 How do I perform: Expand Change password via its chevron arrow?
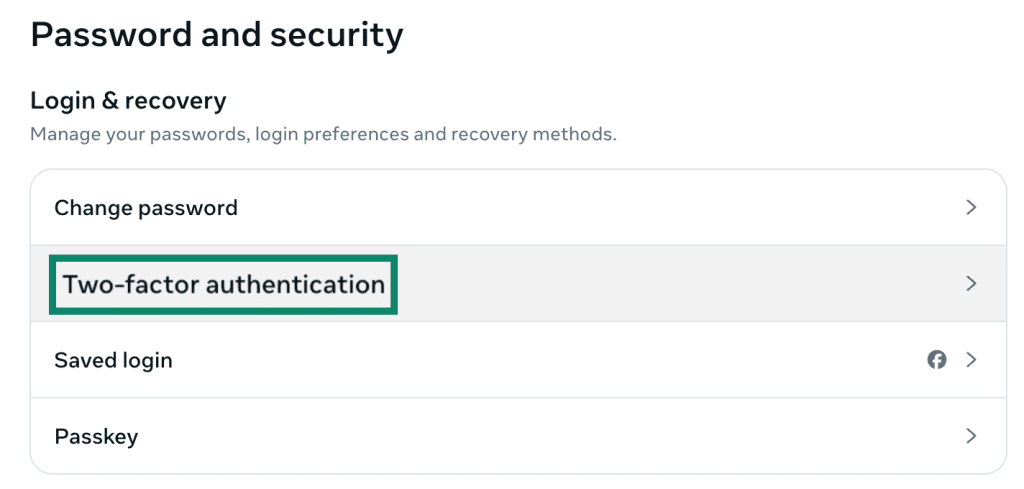click(x=971, y=208)
